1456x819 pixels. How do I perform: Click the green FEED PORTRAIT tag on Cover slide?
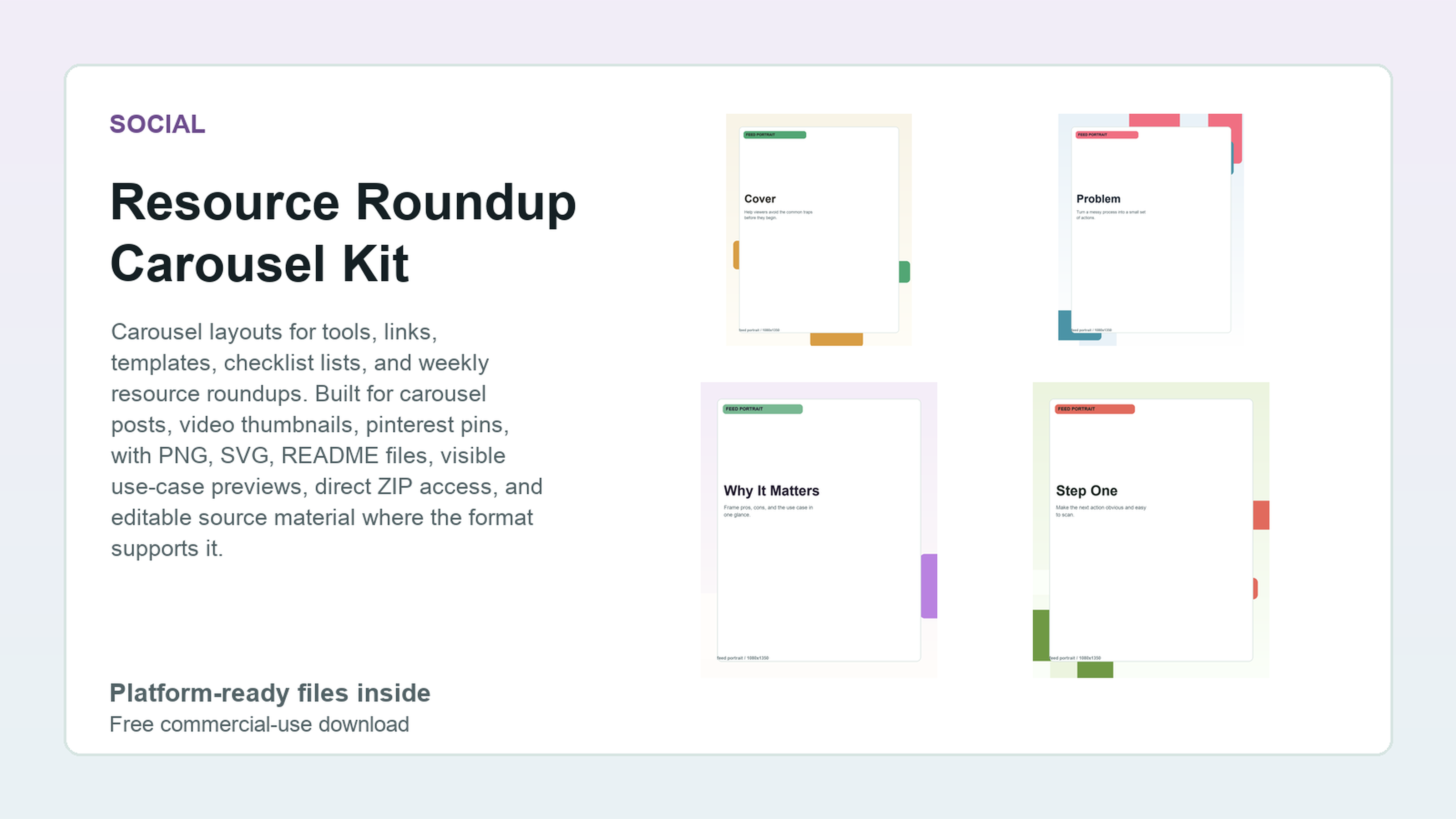click(x=774, y=135)
